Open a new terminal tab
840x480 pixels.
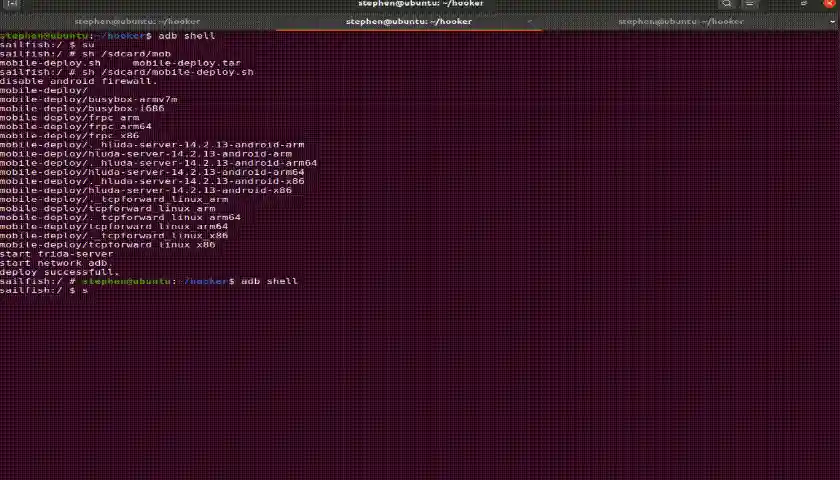pyautogui.click(x=9, y=4)
